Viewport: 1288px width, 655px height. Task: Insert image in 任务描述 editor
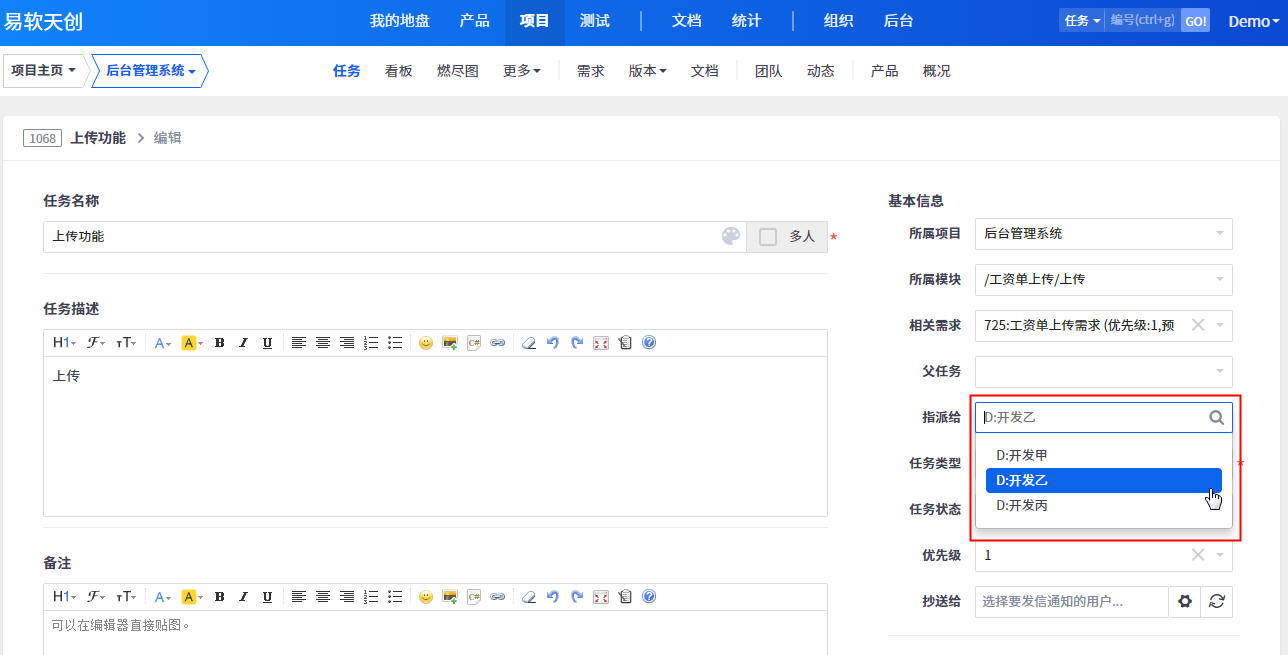450,343
